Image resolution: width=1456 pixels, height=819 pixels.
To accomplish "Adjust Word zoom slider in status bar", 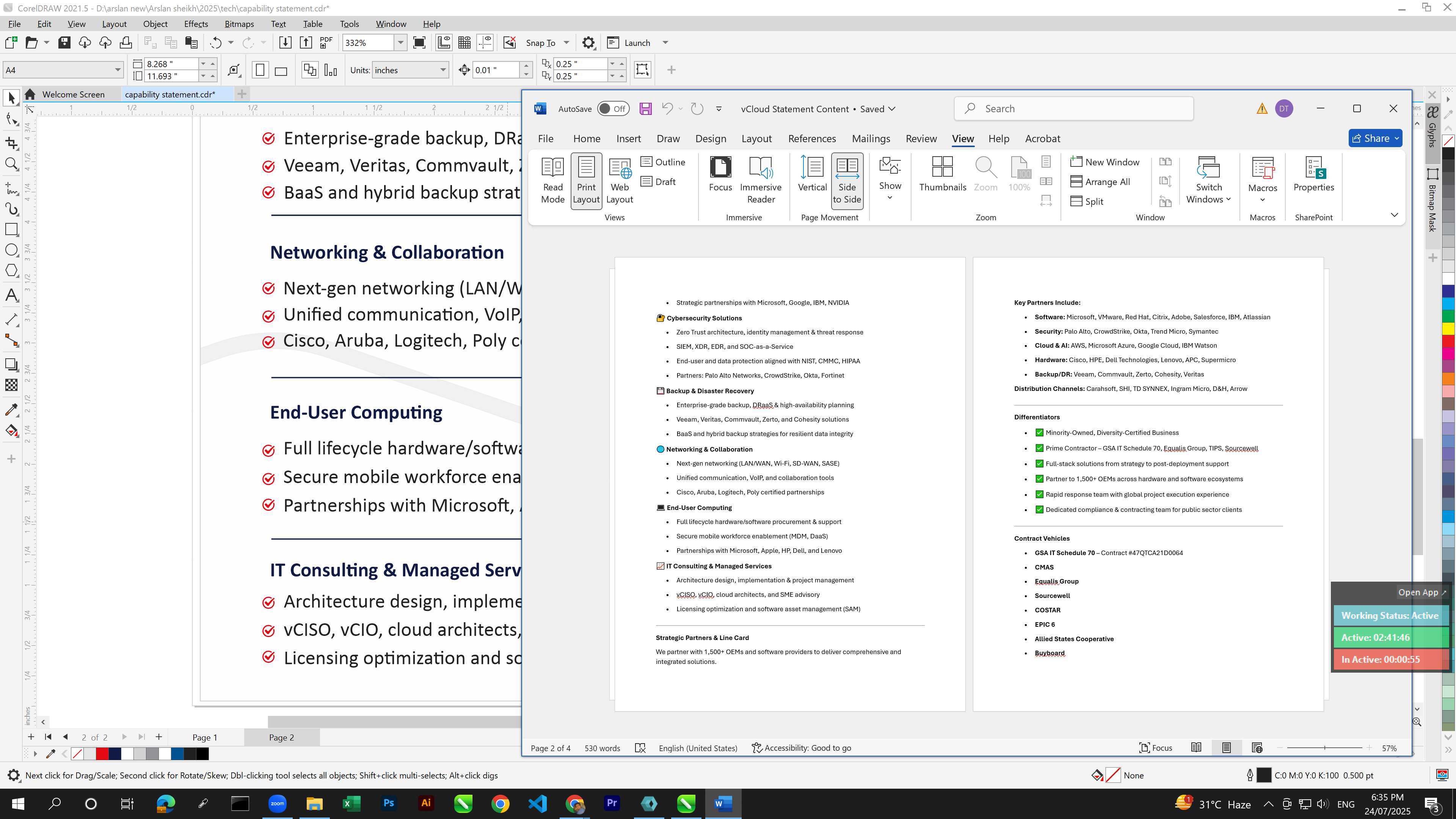I will tap(1324, 748).
